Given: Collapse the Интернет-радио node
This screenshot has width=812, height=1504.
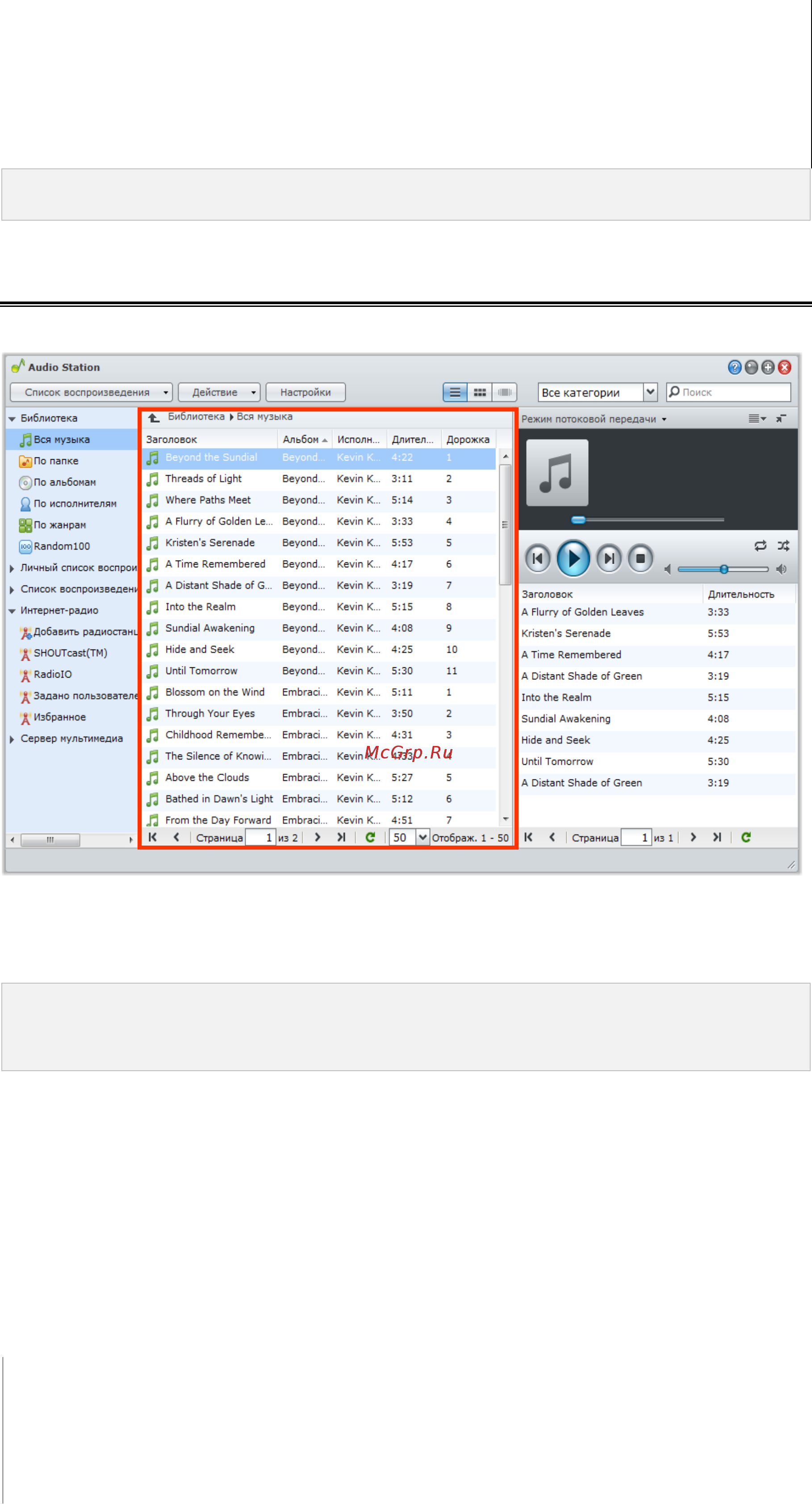Looking at the screenshot, I should pos(12,611).
